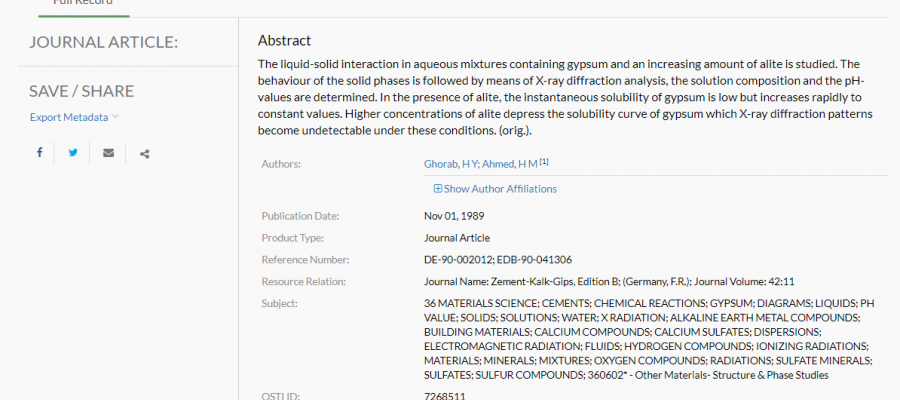
Task: Open the more sharing options icon
Action: [145, 153]
